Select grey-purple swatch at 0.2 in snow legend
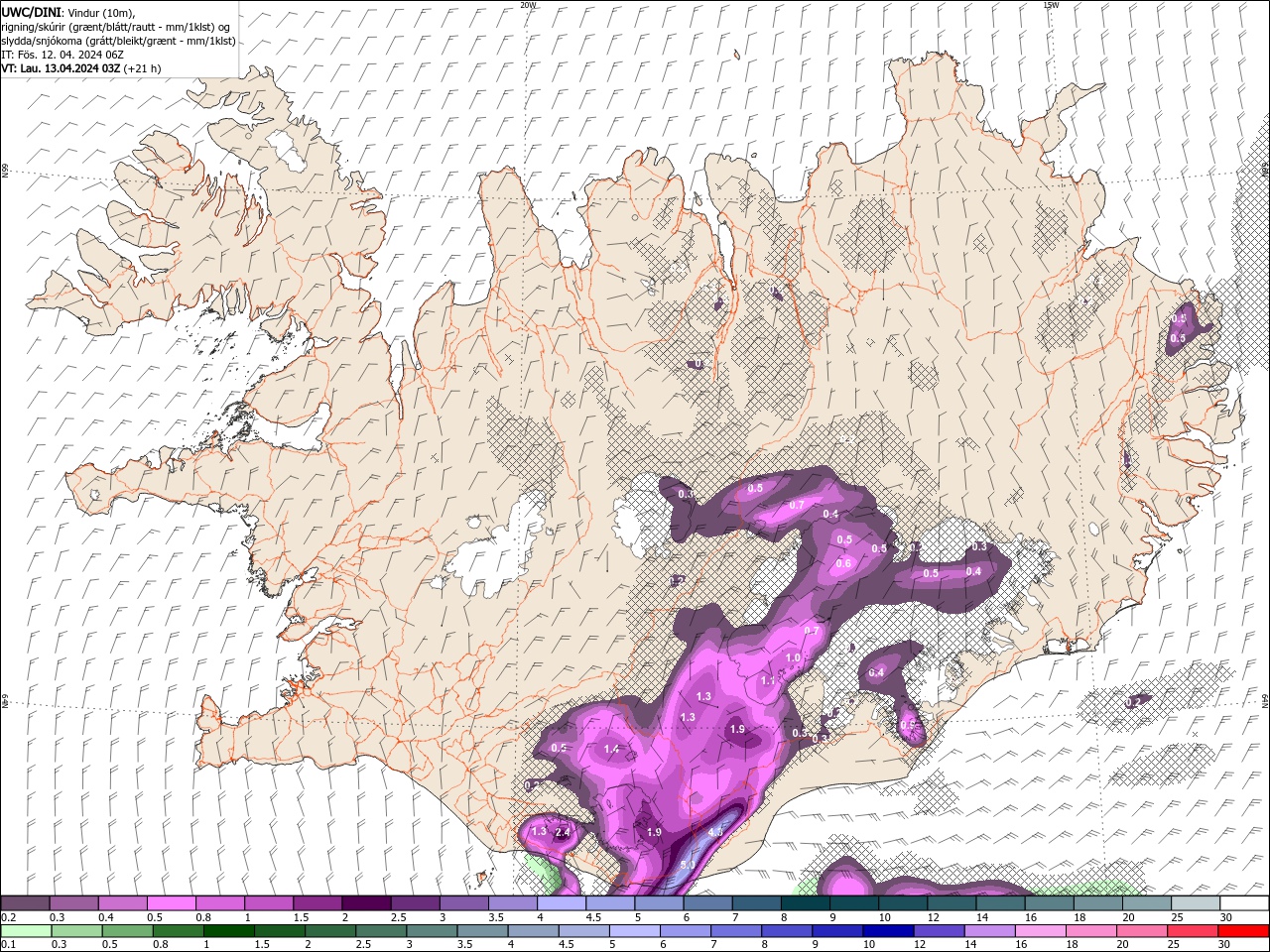The width and height of the screenshot is (1270, 952). click(x=25, y=903)
